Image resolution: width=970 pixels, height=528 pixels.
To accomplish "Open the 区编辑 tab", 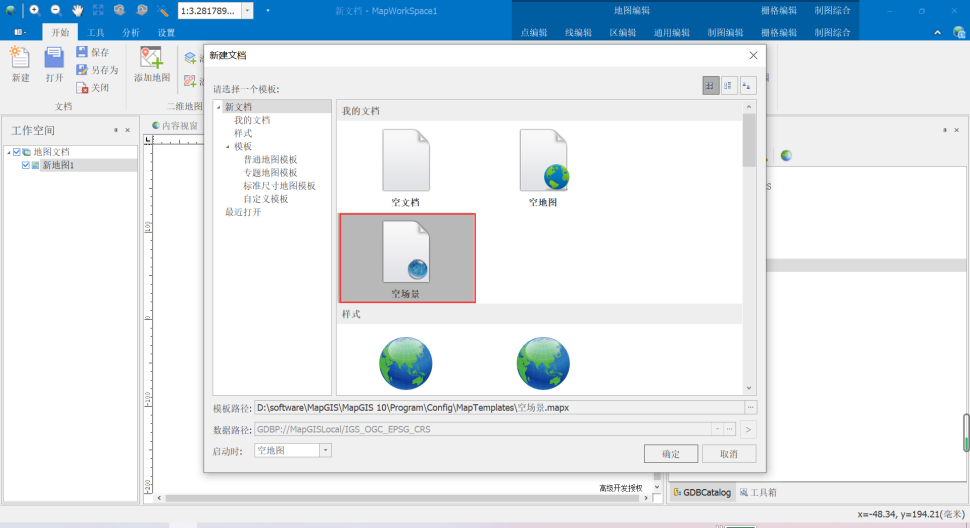I will (623, 33).
